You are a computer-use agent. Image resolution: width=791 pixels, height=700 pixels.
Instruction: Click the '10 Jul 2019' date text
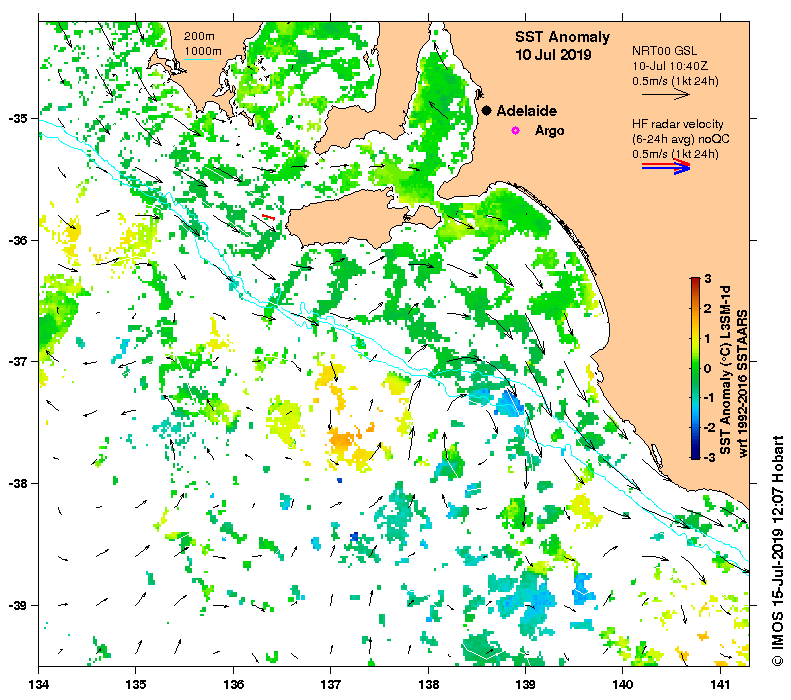tap(553, 54)
